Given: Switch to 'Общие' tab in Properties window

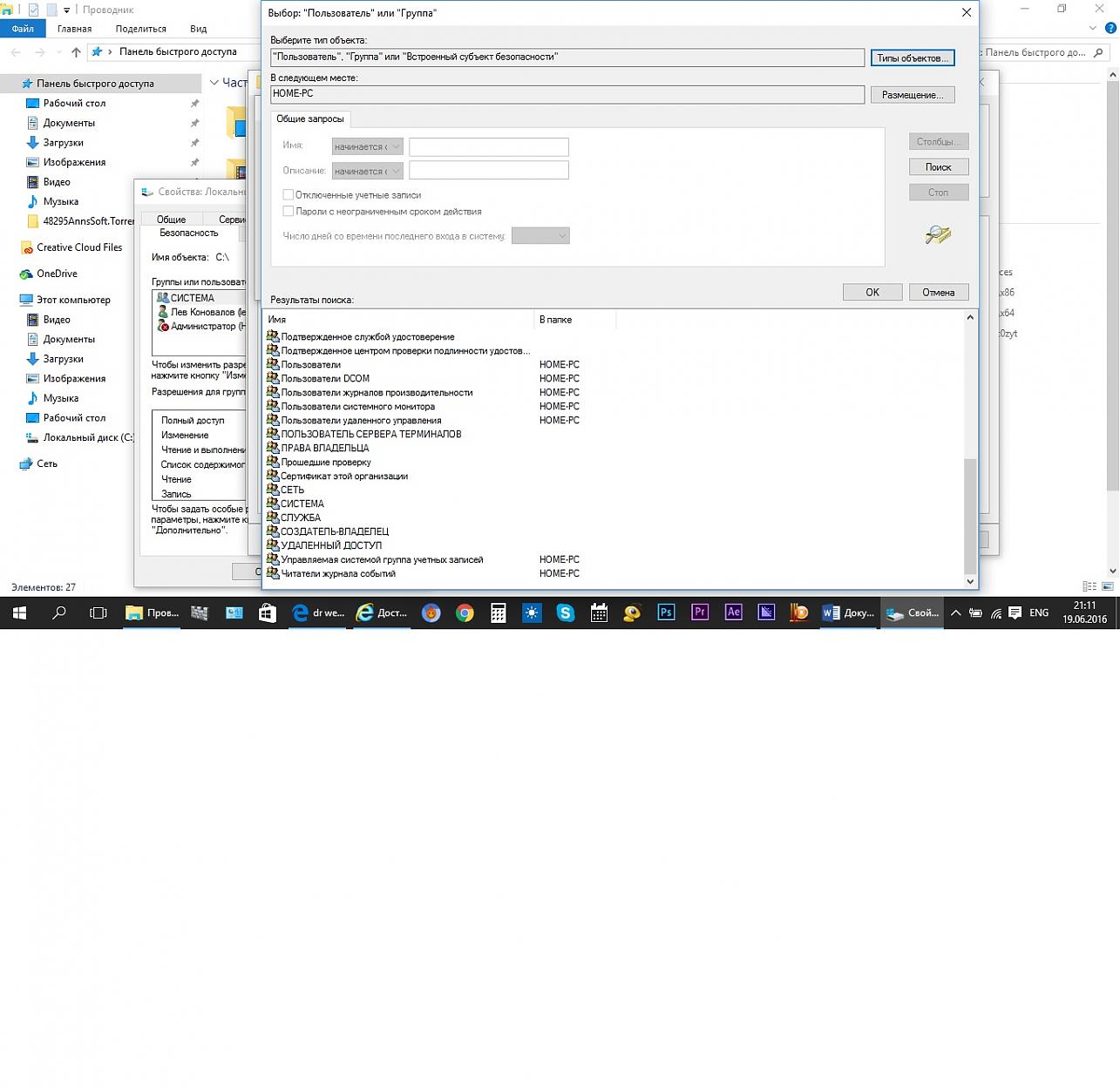Looking at the screenshot, I should pos(172,219).
